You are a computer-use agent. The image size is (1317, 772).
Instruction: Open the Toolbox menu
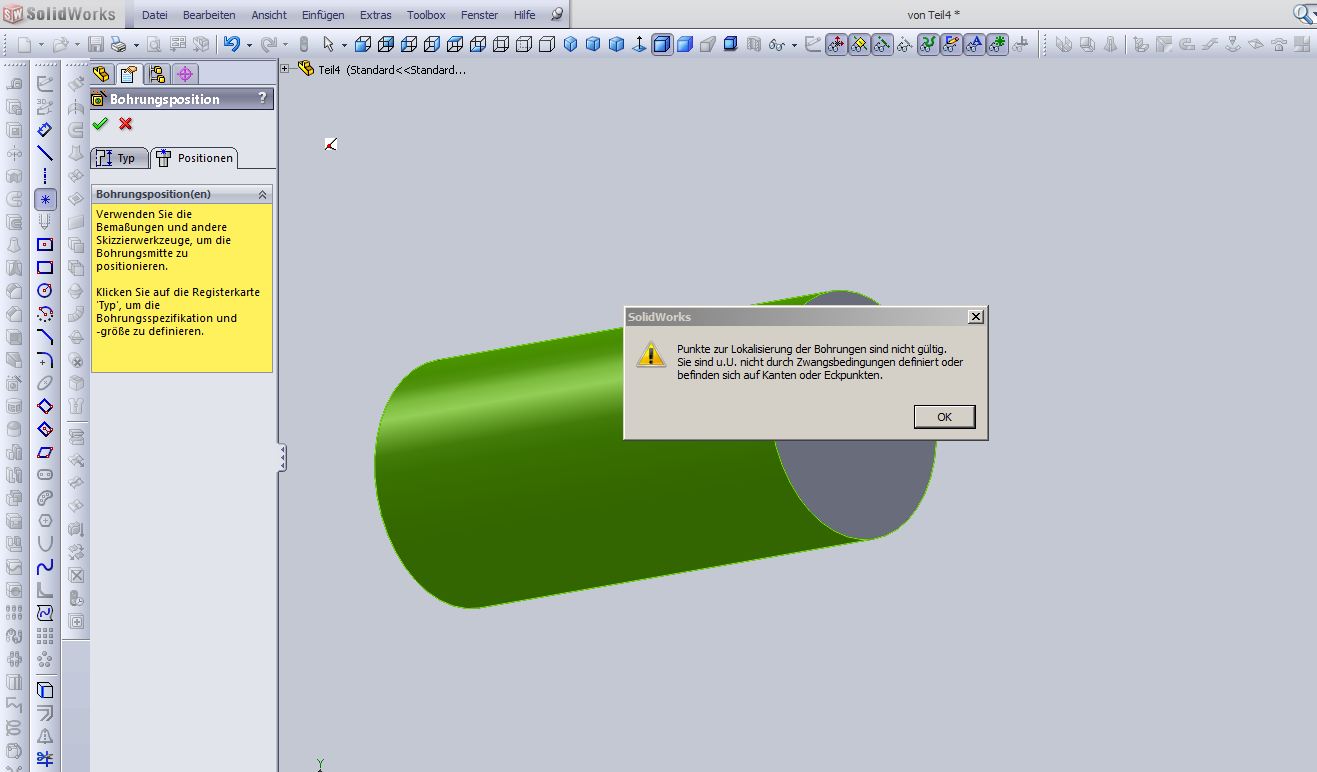426,15
